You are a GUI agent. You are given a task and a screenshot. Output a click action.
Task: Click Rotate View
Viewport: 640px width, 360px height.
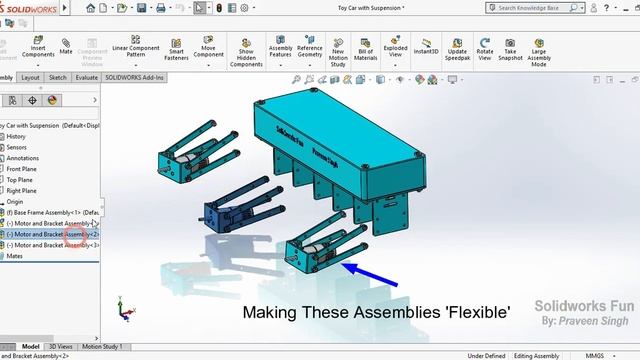point(484,49)
